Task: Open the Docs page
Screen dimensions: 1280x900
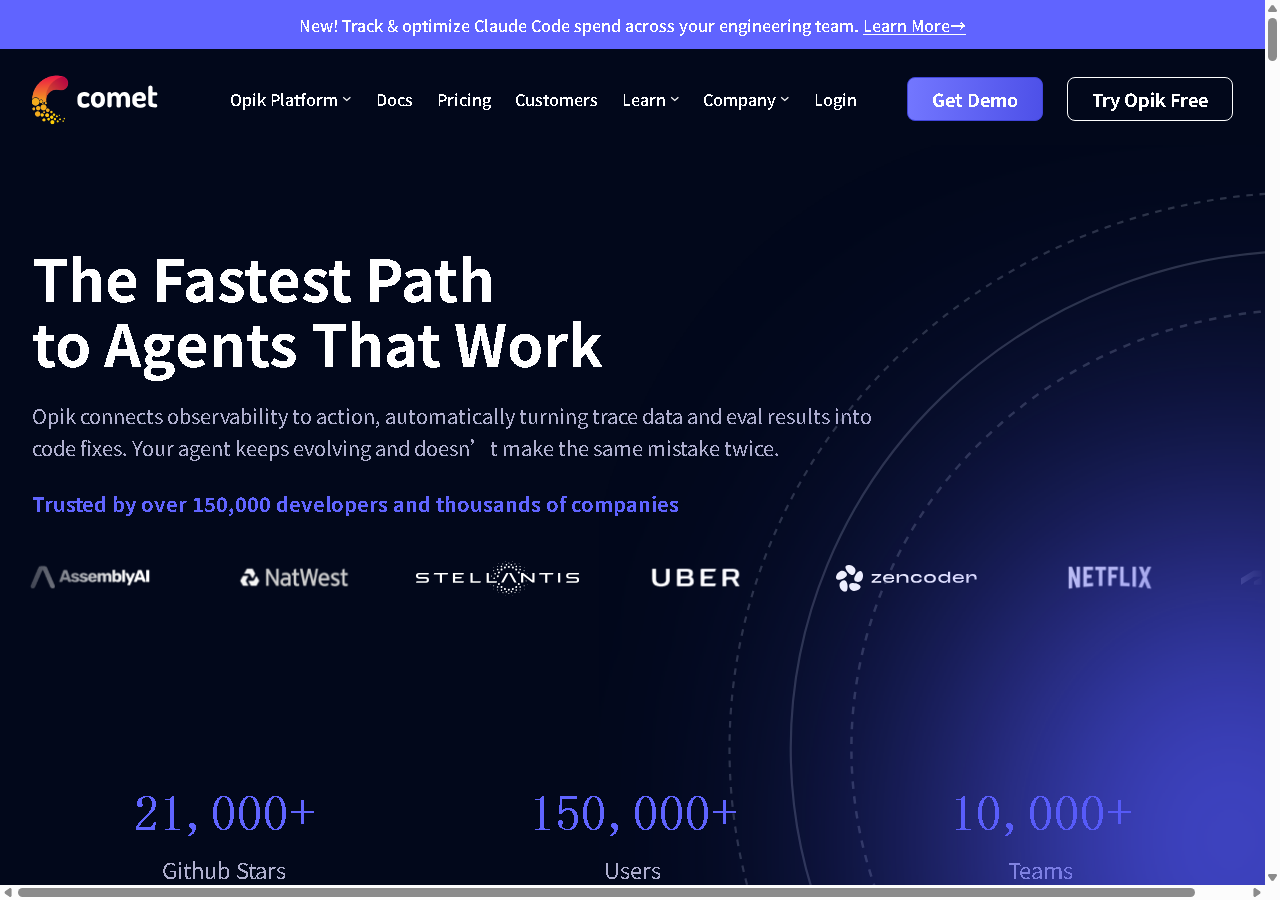Action: (x=394, y=100)
